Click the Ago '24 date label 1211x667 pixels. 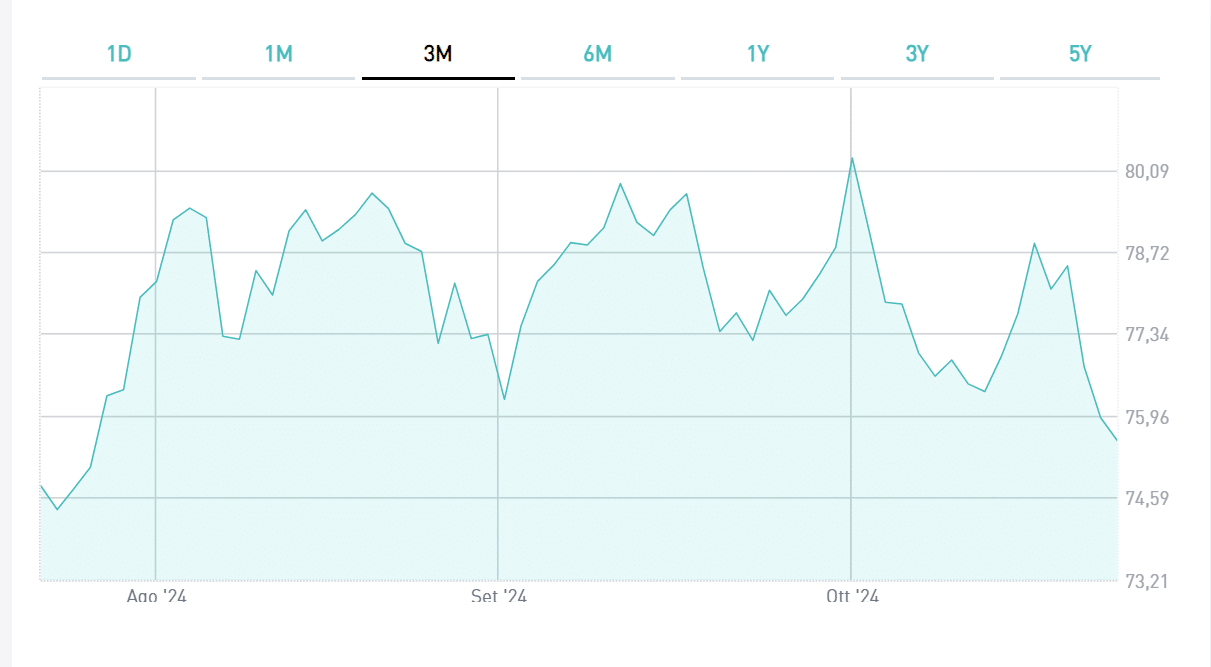(157, 596)
